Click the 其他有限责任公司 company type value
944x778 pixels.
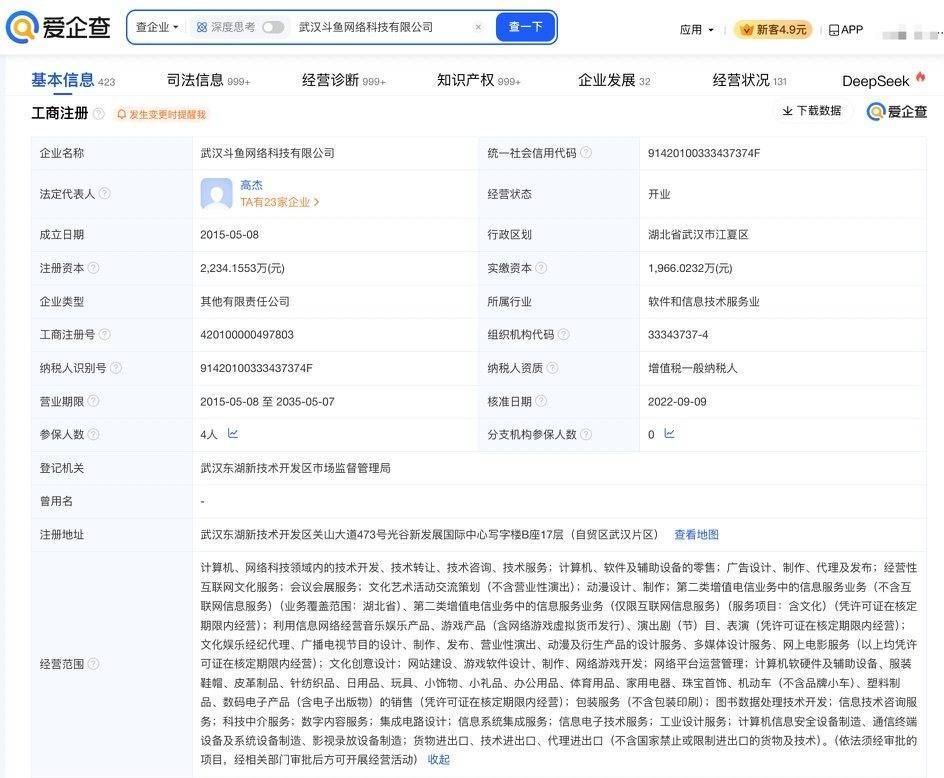245,302
